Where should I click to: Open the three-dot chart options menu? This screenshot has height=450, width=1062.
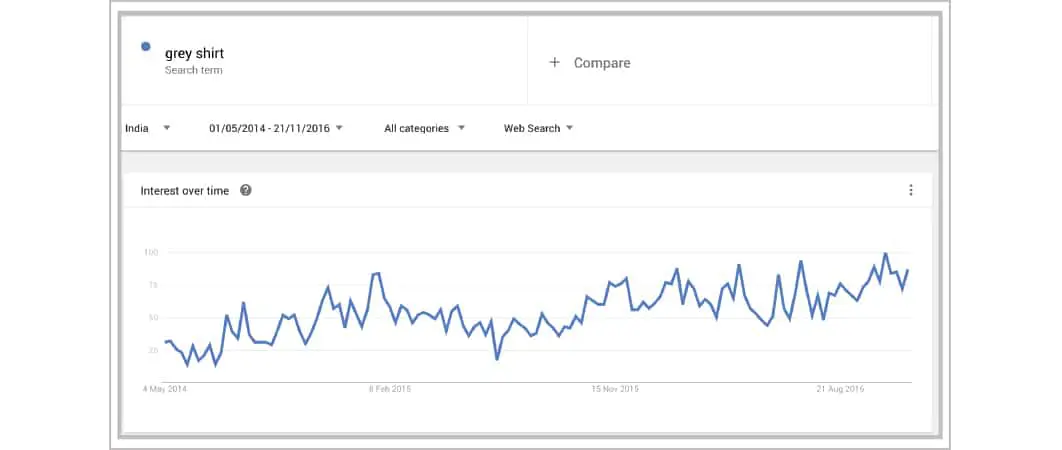tap(910, 190)
